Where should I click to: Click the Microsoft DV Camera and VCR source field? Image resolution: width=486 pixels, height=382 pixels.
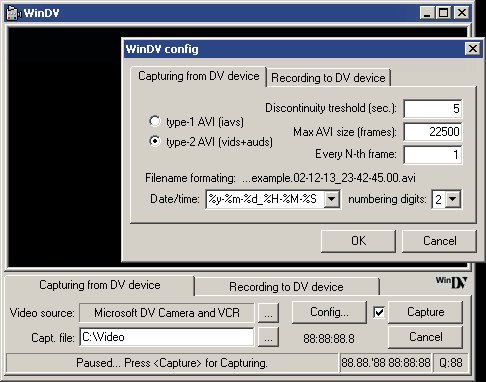point(167,313)
